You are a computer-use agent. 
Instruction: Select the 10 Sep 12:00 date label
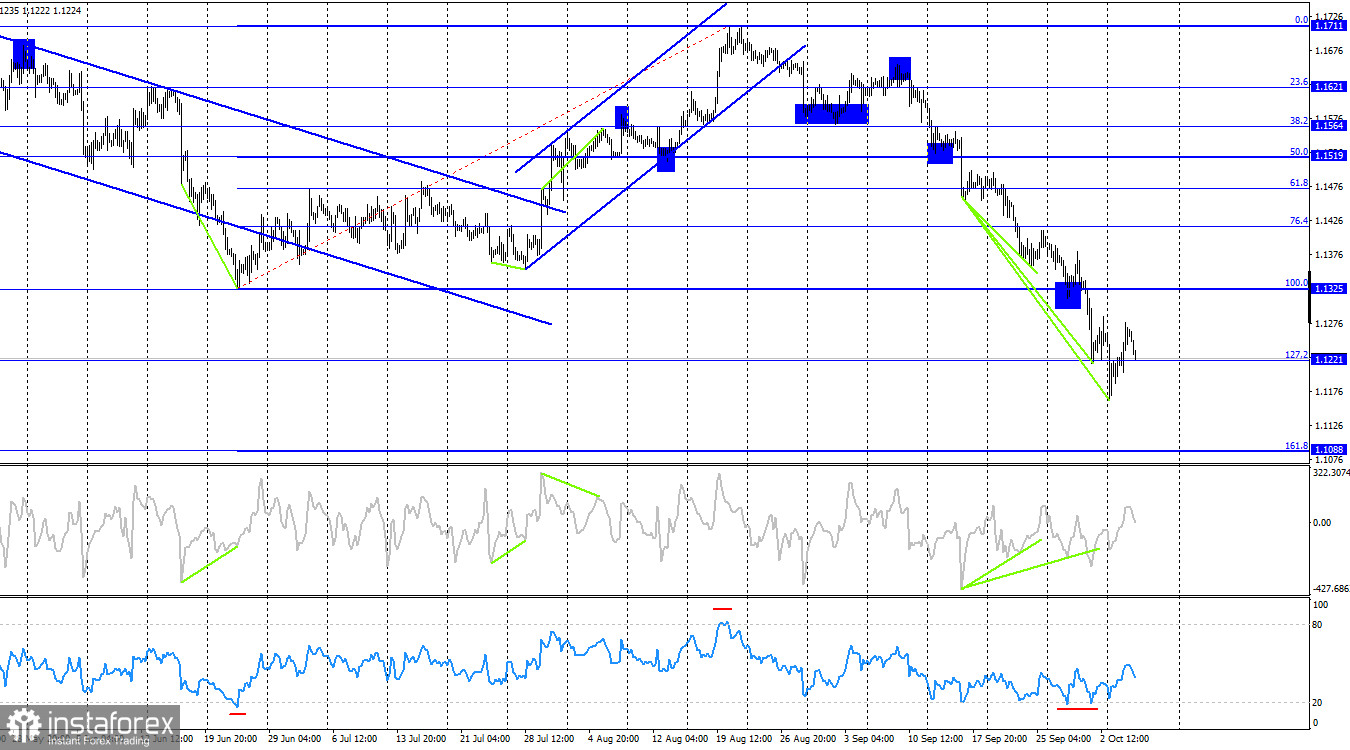935,739
